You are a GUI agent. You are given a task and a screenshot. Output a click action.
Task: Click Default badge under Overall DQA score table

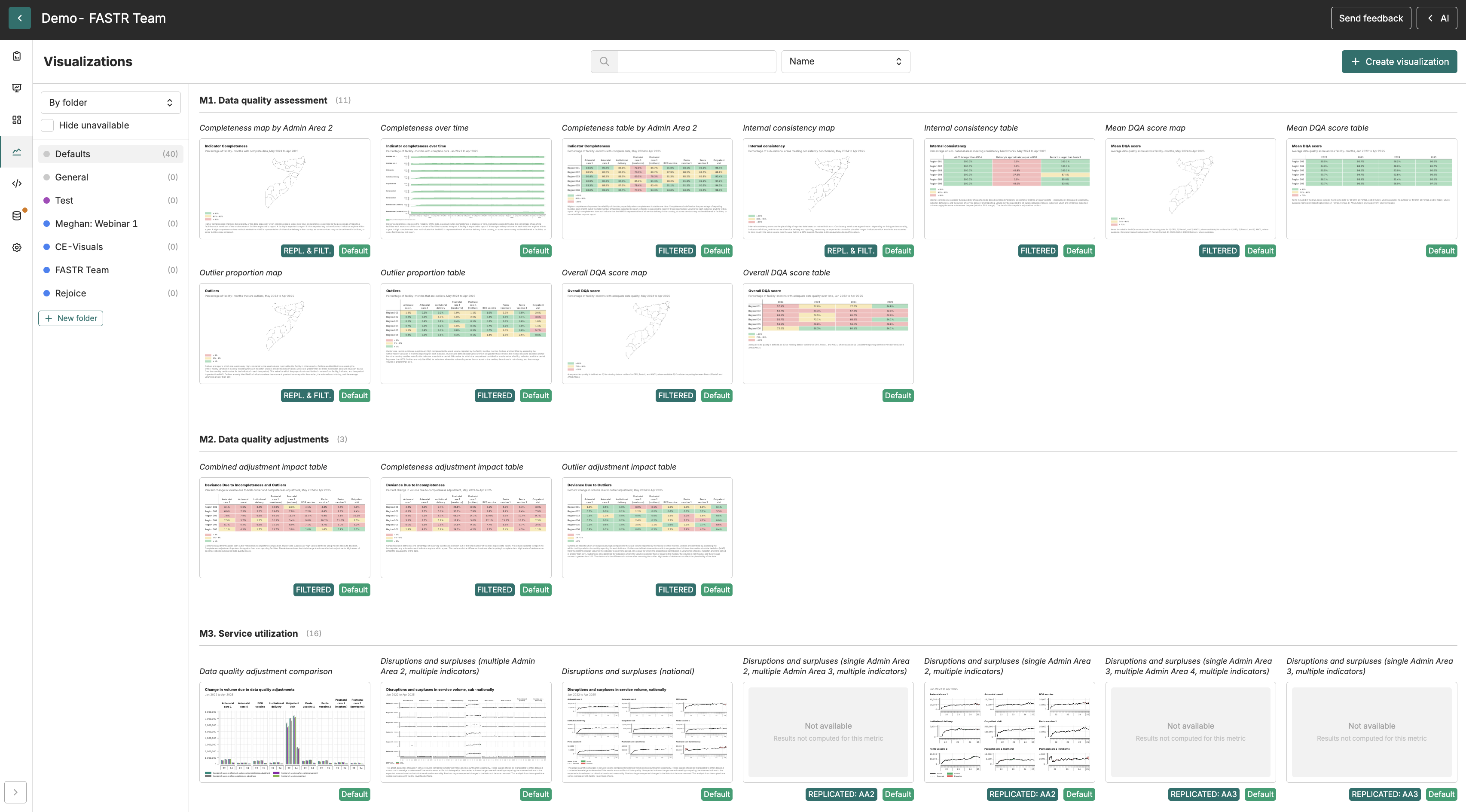898,395
